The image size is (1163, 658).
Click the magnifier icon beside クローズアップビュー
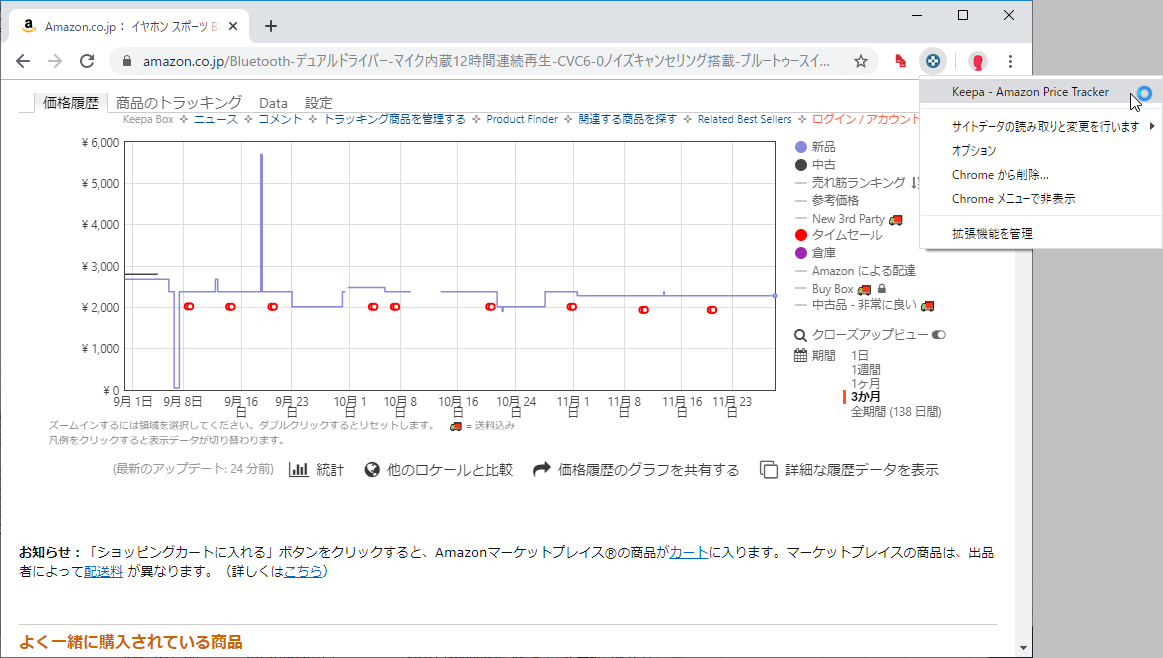[x=800, y=335]
